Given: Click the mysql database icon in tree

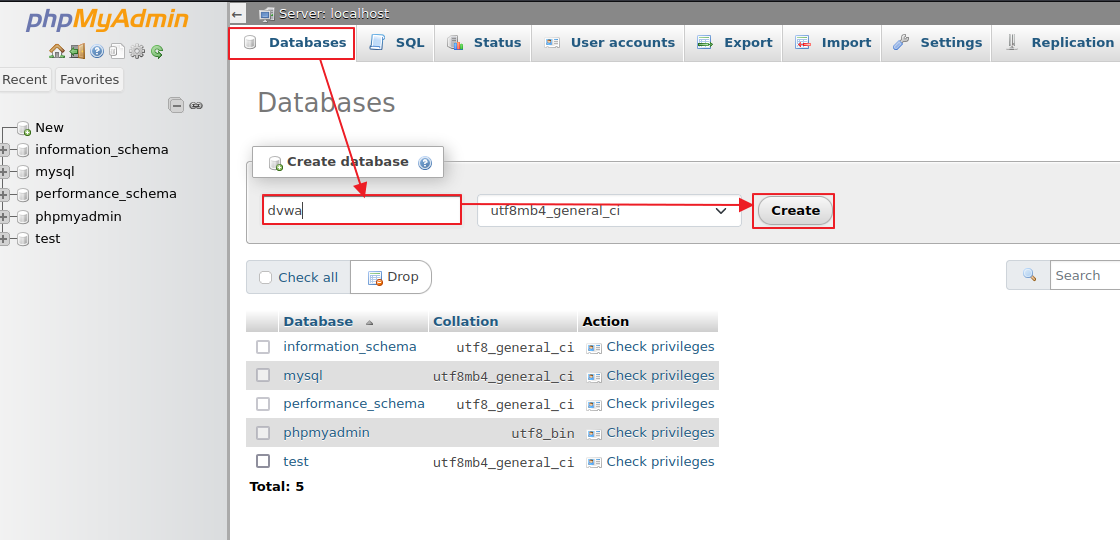Looking at the screenshot, I should tap(24, 172).
